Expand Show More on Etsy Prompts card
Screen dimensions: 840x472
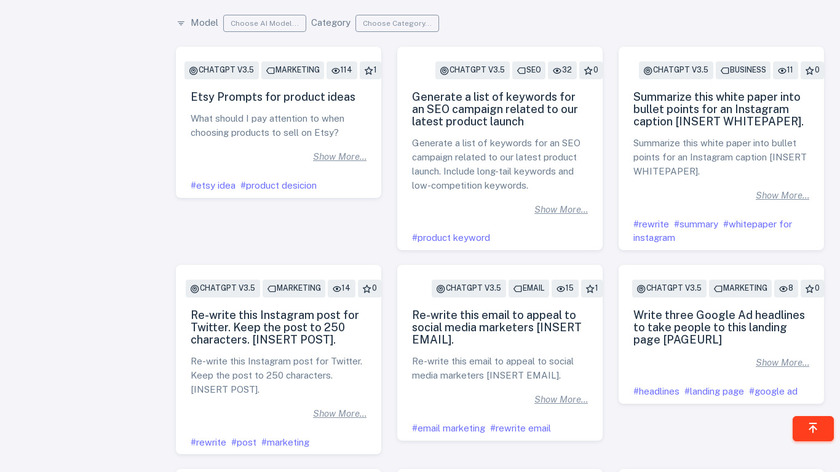click(339, 156)
